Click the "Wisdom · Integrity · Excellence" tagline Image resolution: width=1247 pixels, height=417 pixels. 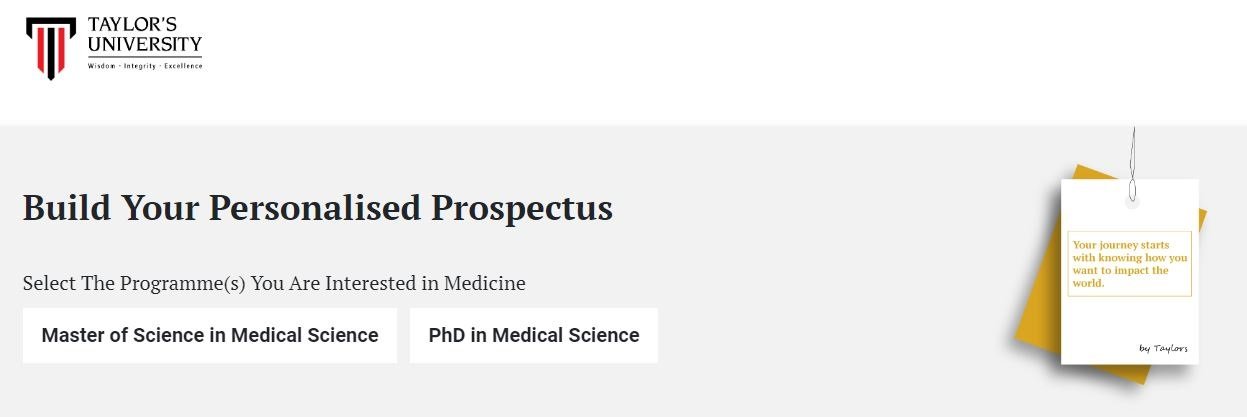[x=145, y=66]
